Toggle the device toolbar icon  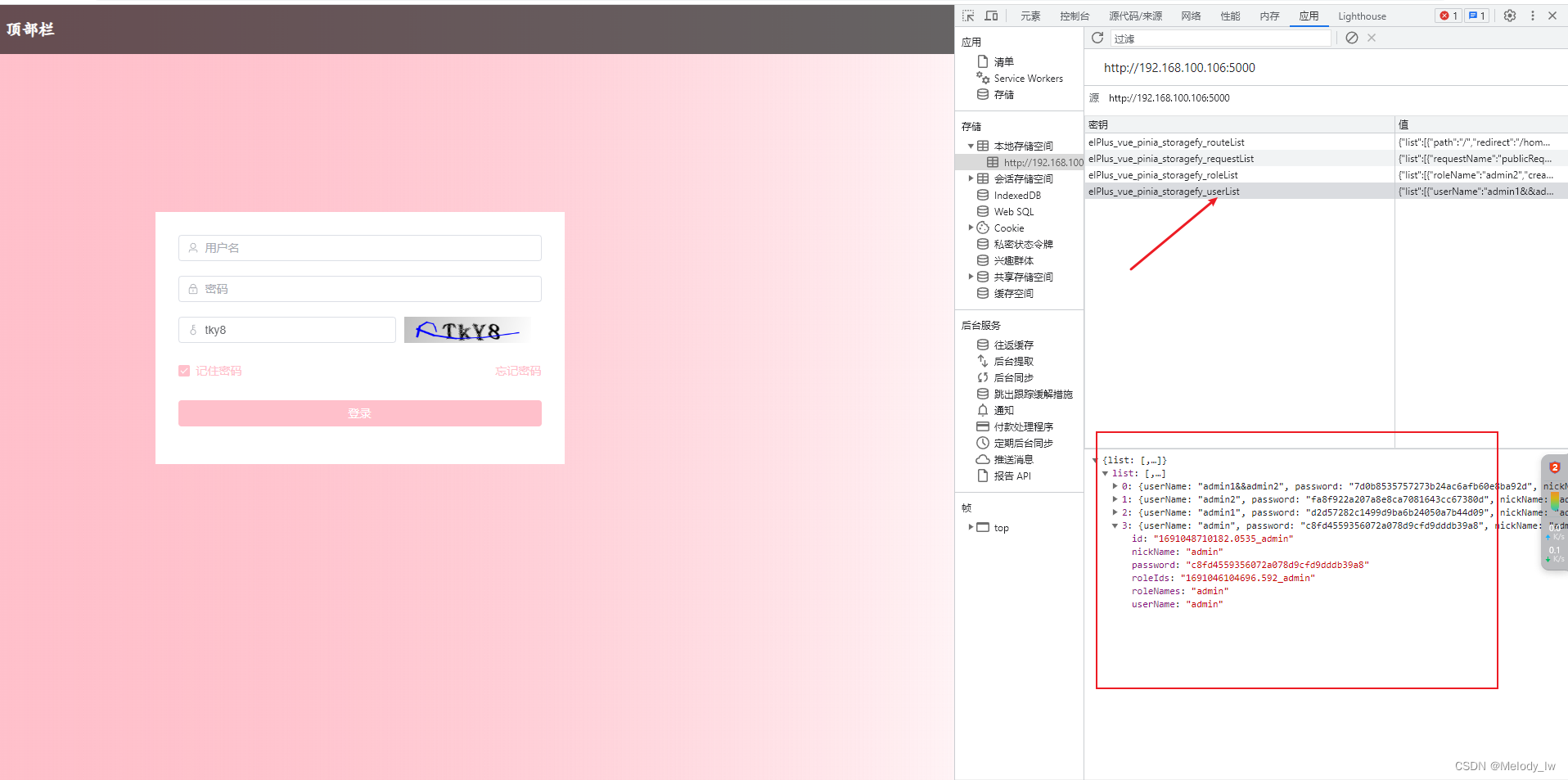tap(991, 16)
